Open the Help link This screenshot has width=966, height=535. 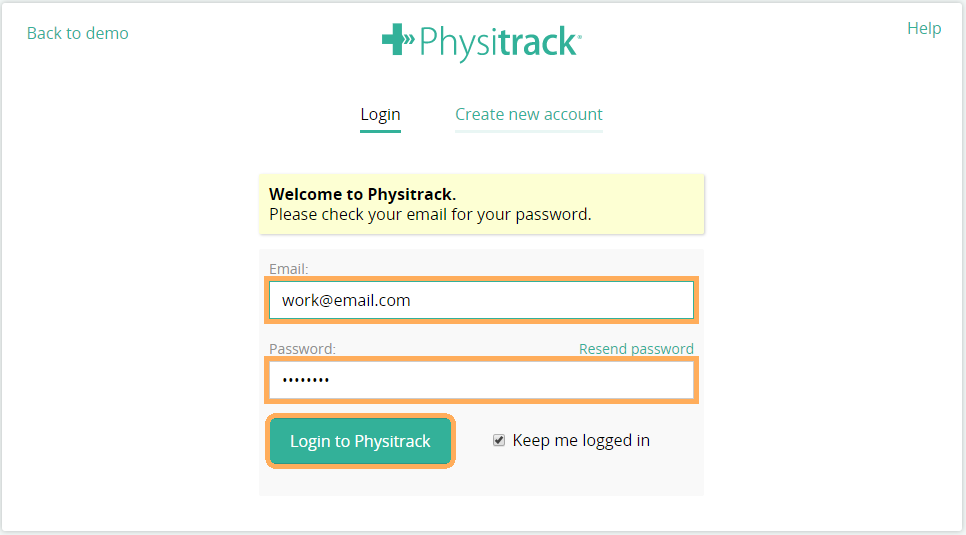(924, 28)
